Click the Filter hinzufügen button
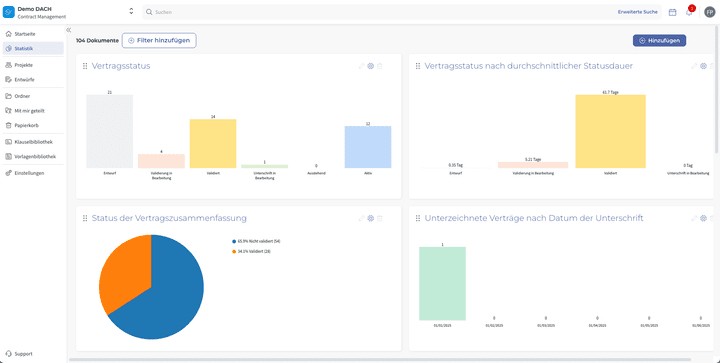 click(159, 40)
